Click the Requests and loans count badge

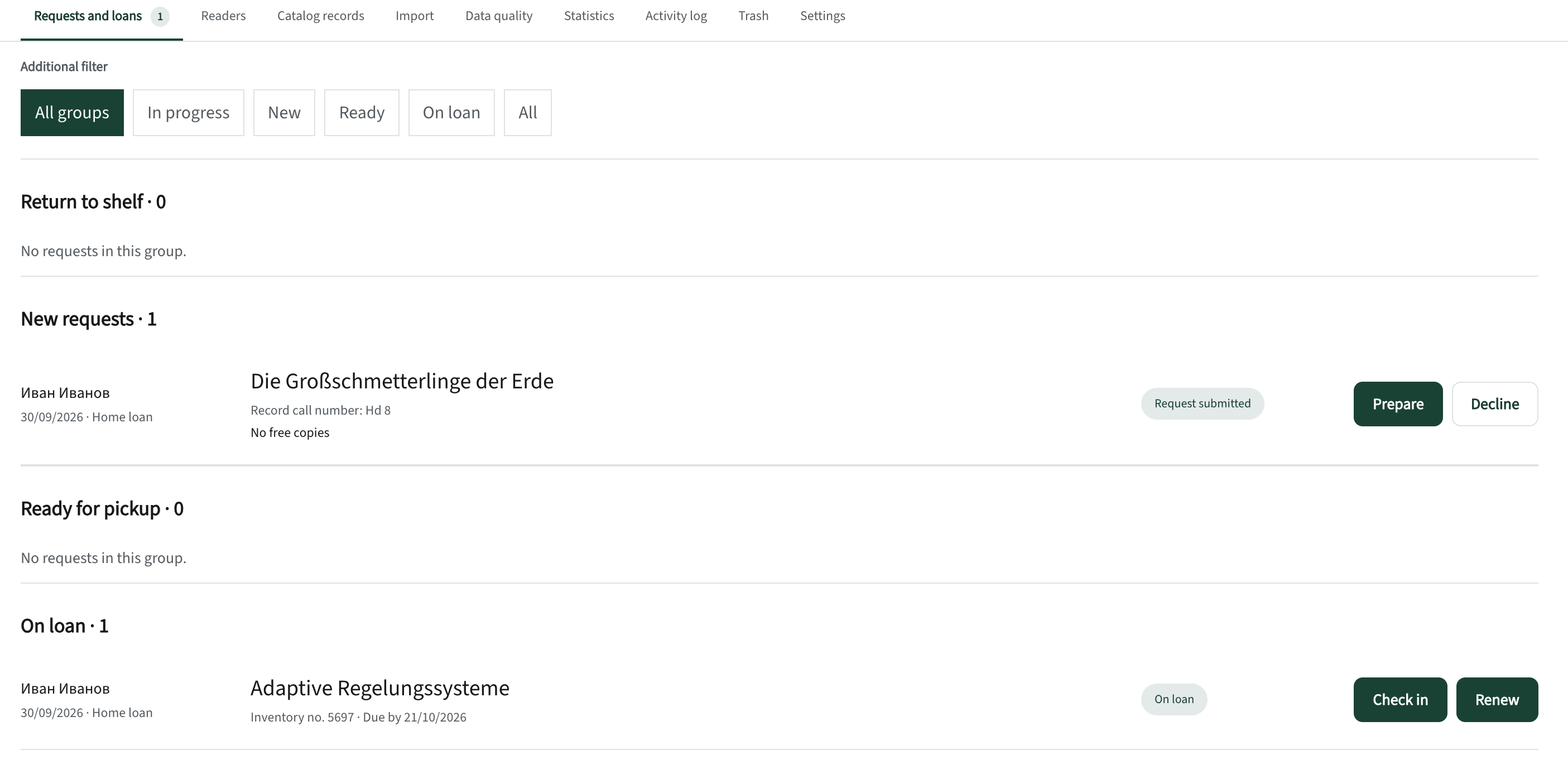pos(160,16)
